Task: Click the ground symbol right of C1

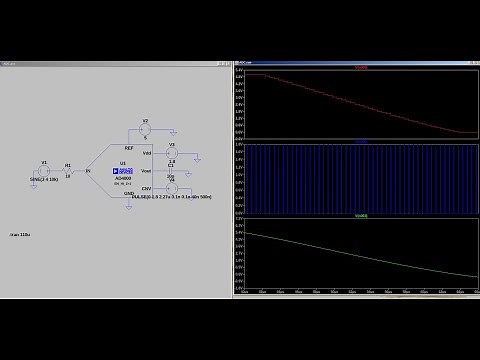Action: [x=188, y=174]
